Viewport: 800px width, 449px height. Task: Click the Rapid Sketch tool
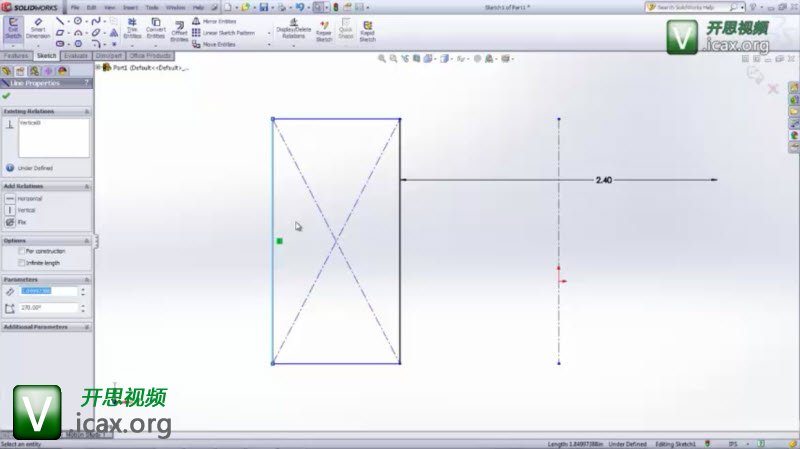pos(367,32)
